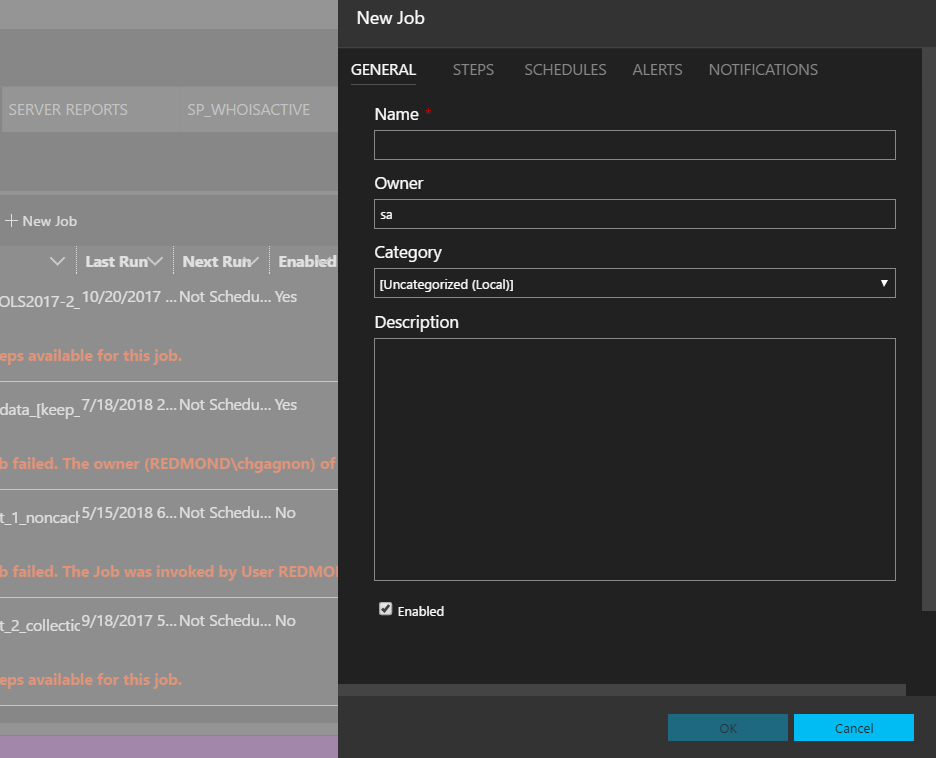The width and height of the screenshot is (936, 758).
Task: Click the Owner field containing sa
Action: click(x=634, y=214)
